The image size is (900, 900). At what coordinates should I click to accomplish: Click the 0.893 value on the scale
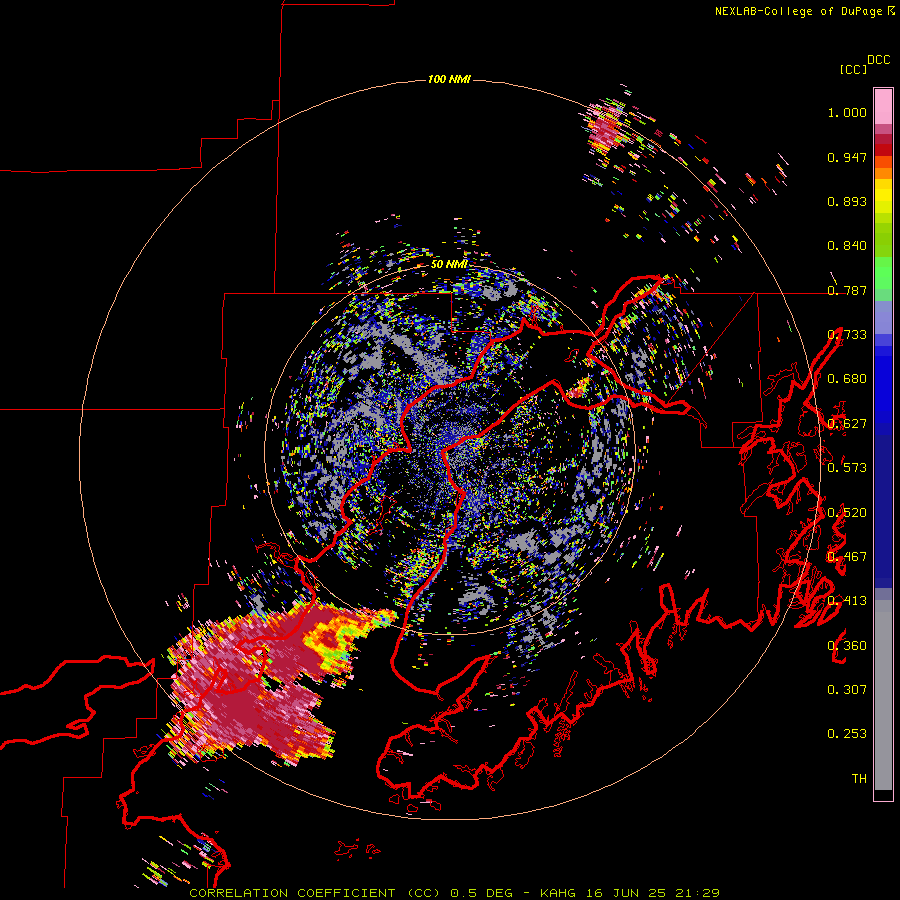pos(847,201)
